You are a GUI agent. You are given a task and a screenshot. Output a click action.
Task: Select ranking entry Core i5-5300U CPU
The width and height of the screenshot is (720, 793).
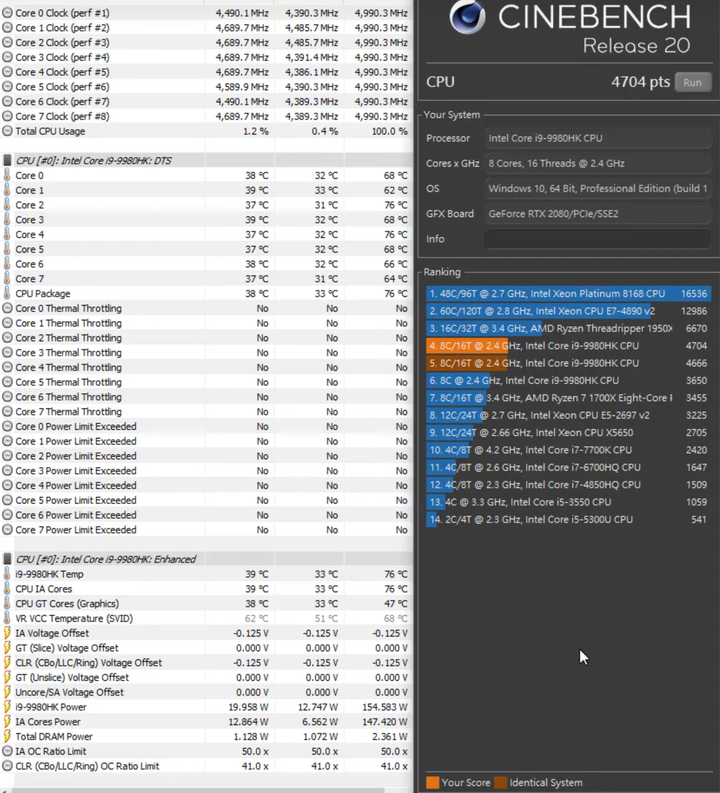click(x=568, y=519)
